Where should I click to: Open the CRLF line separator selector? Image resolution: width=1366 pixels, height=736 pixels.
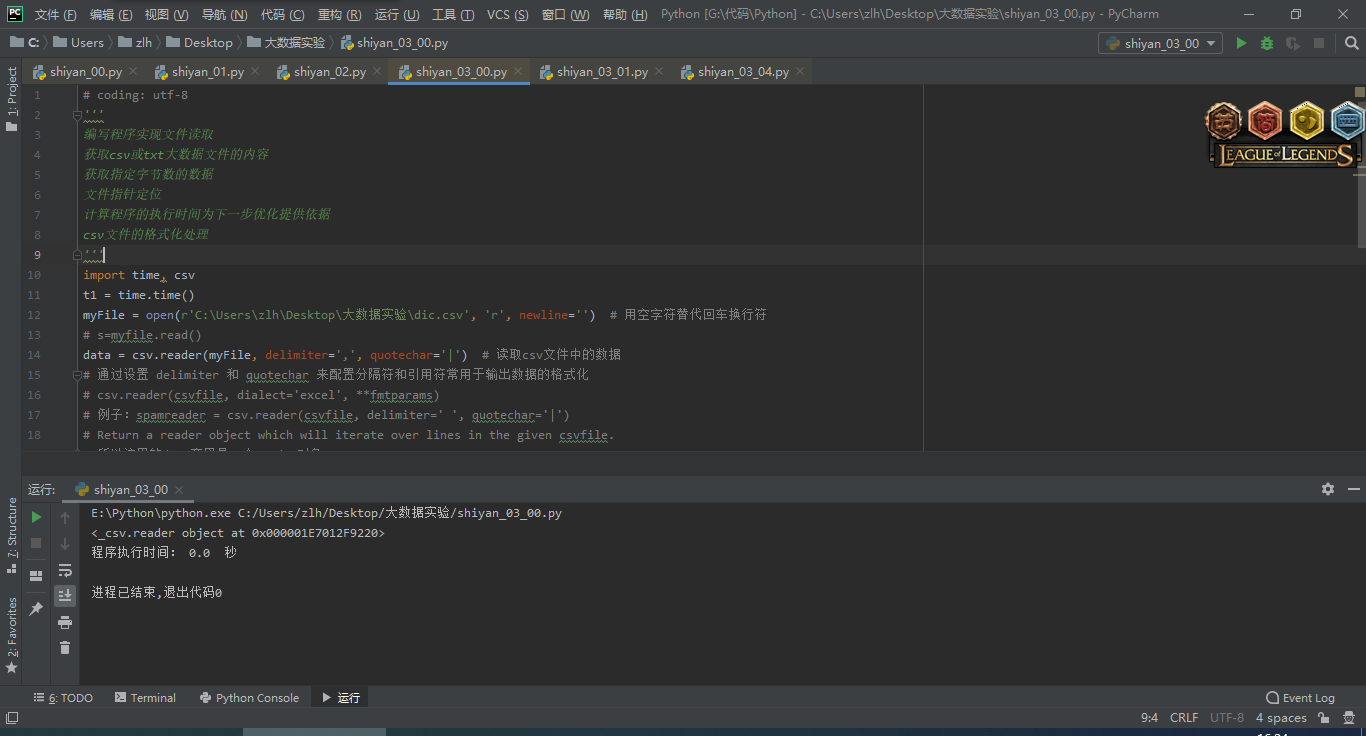(1183, 718)
